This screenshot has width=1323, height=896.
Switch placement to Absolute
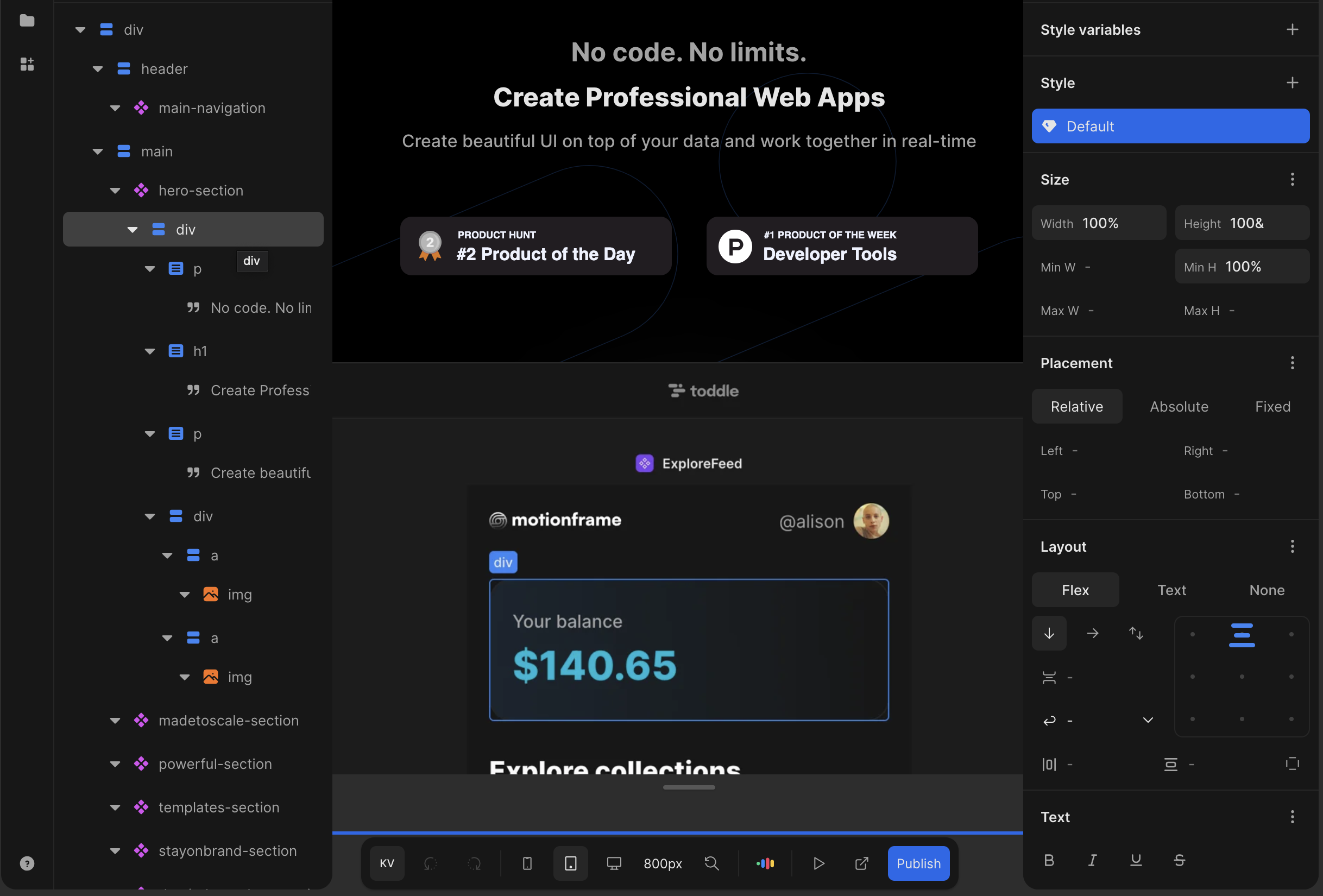click(x=1179, y=406)
